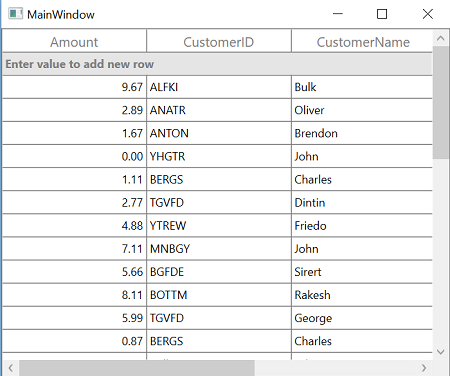The width and height of the screenshot is (450, 376).
Task: Select the CustomerID cell YTREW
Action: (219, 226)
